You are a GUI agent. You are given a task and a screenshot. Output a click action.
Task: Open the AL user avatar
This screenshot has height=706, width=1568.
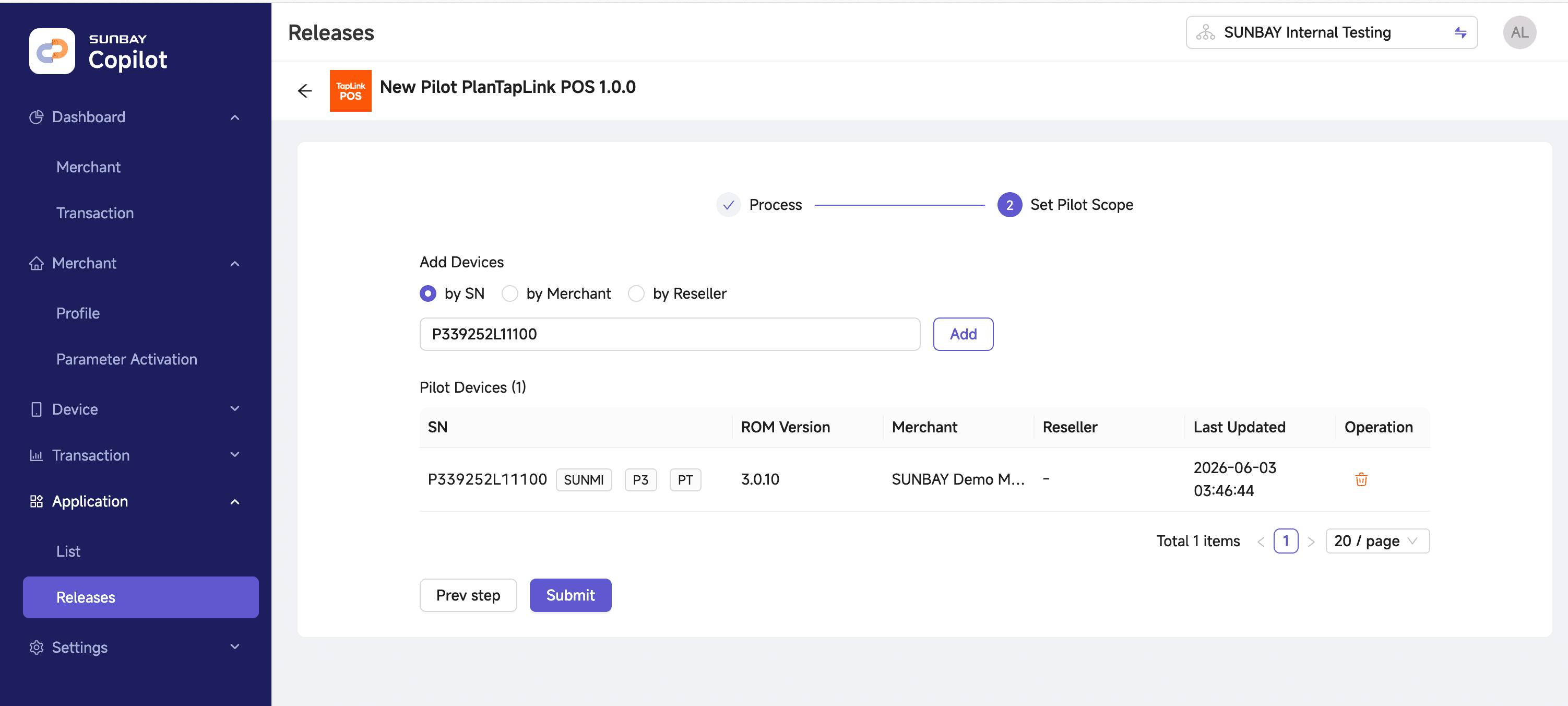pyautogui.click(x=1519, y=32)
